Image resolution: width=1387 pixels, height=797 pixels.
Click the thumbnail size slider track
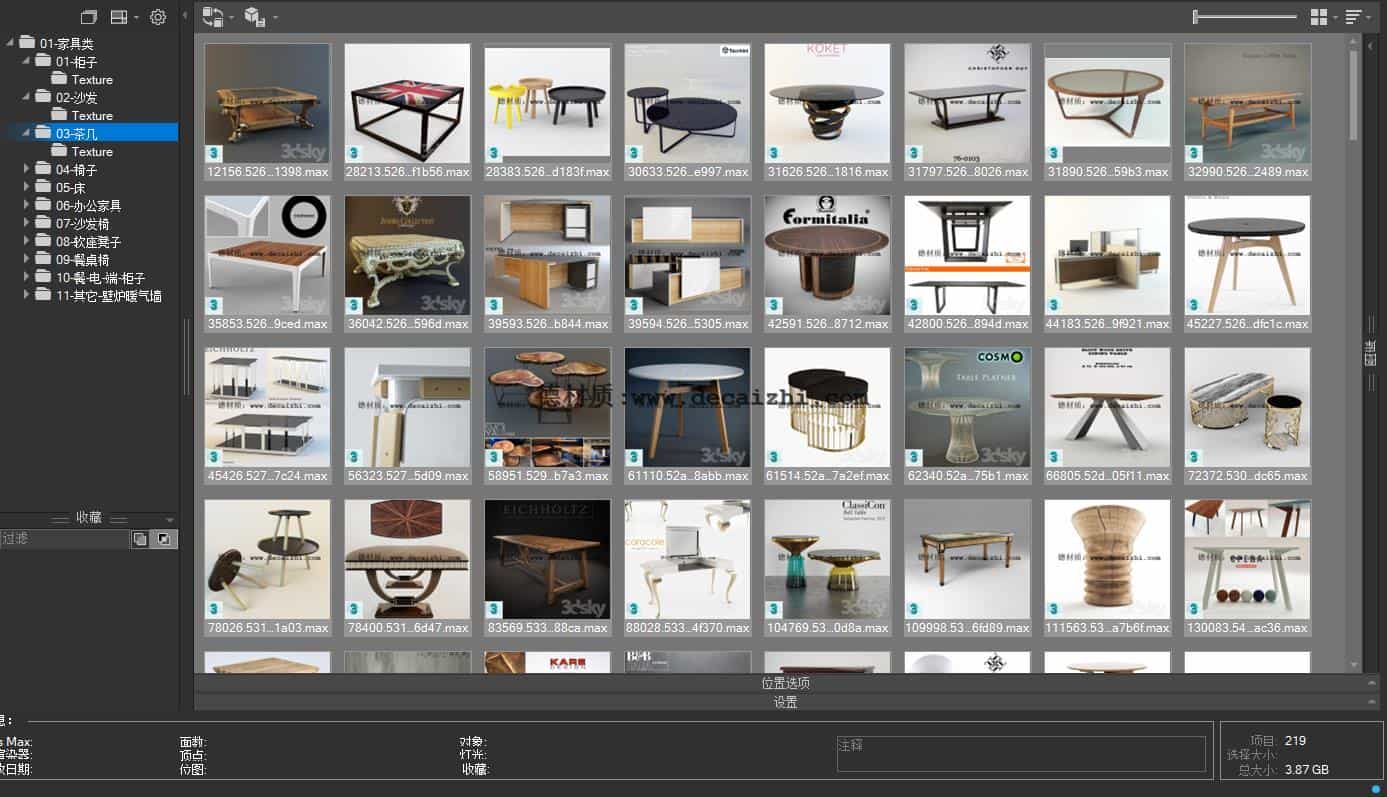click(x=1245, y=17)
